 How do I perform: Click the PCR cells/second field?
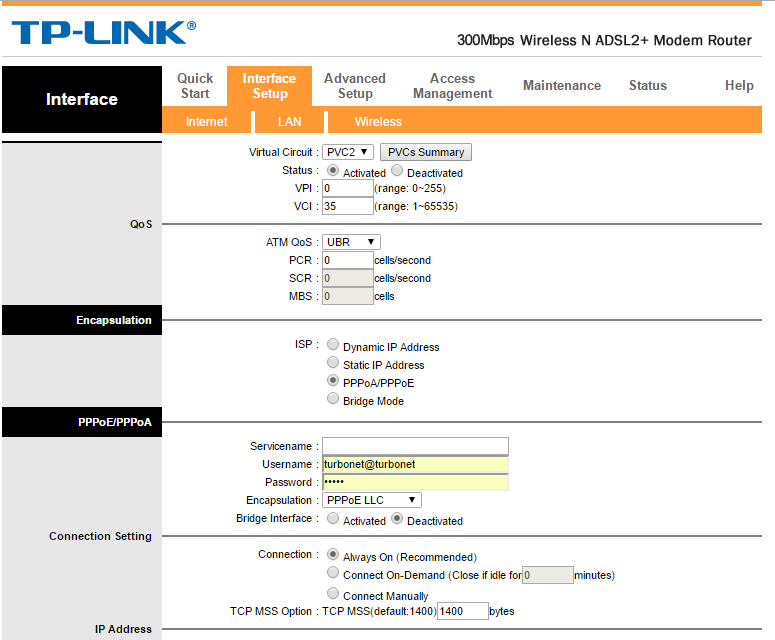pos(347,260)
